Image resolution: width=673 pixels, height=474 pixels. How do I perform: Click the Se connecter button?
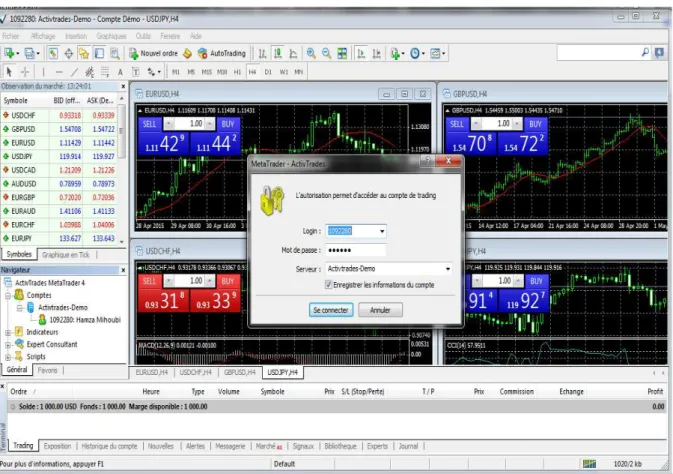pos(331,310)
